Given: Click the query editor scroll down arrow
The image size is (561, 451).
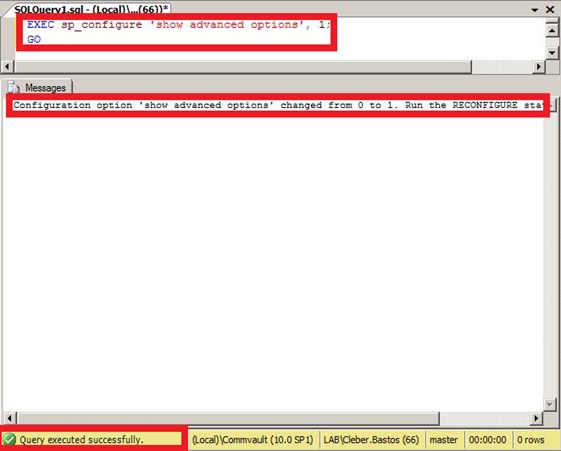Looking at the screenshot, I should pos(552,53).
